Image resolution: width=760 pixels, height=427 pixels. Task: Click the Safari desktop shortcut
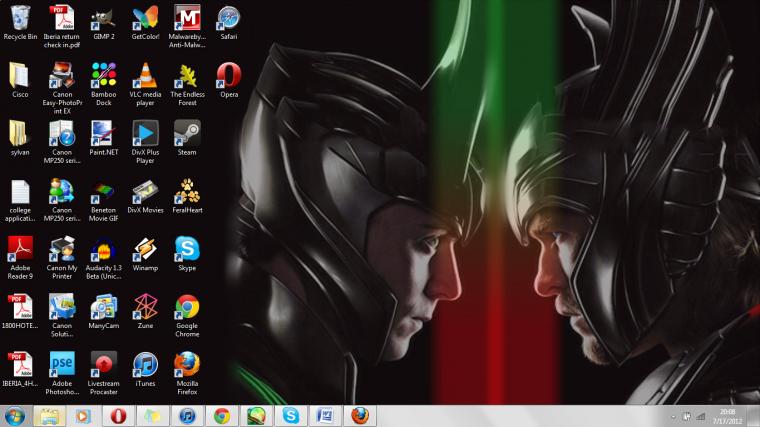click(x=229, y=23)
